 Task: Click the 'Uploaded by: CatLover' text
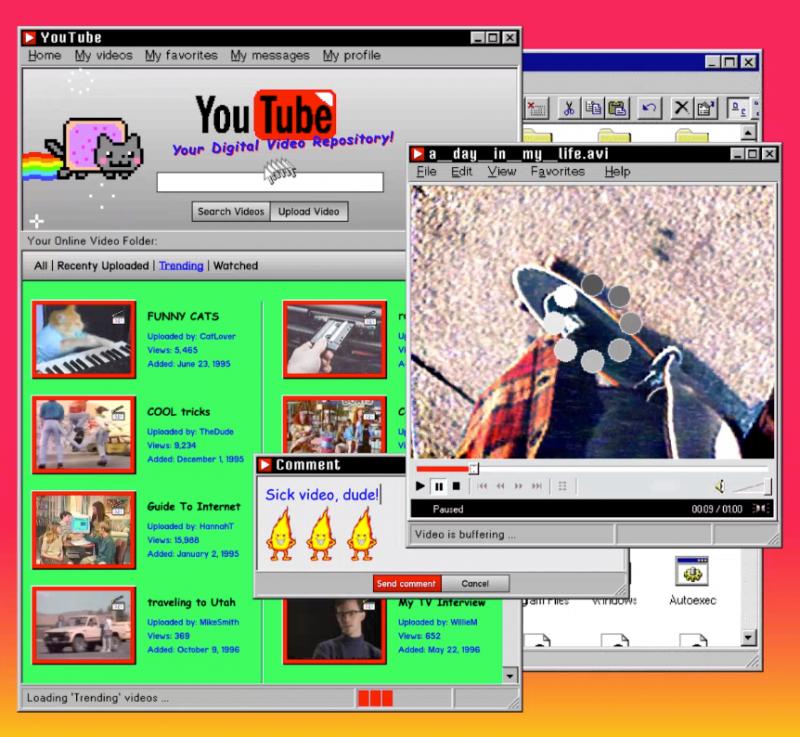point(191,337)
